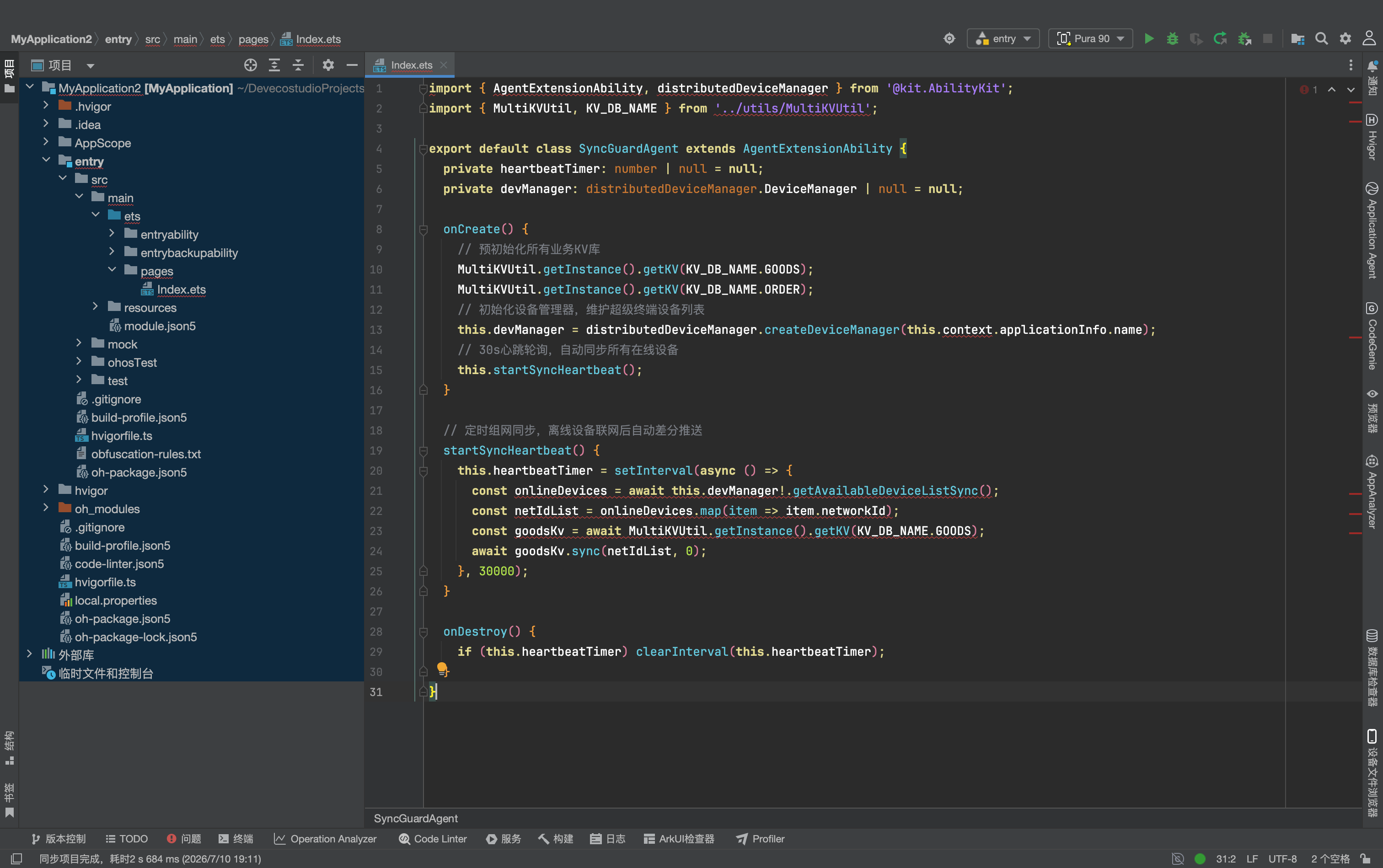Image resolution: width=1383 pixels, height=868 pixels.
Task: Click the 31:2 cursor position indicator
Action: tap(1226, 859)
